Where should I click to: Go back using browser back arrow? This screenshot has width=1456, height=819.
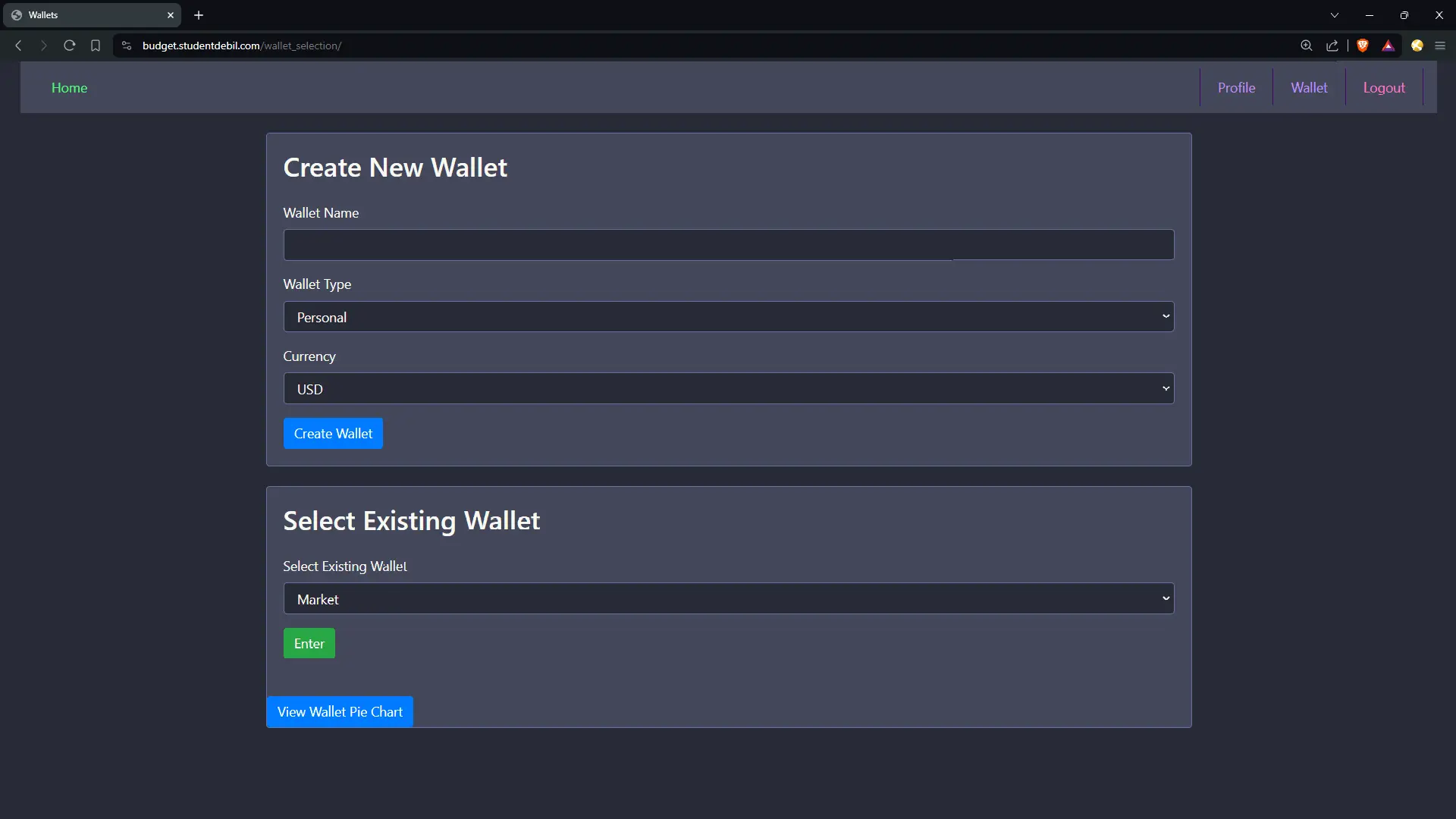[18, 45]
